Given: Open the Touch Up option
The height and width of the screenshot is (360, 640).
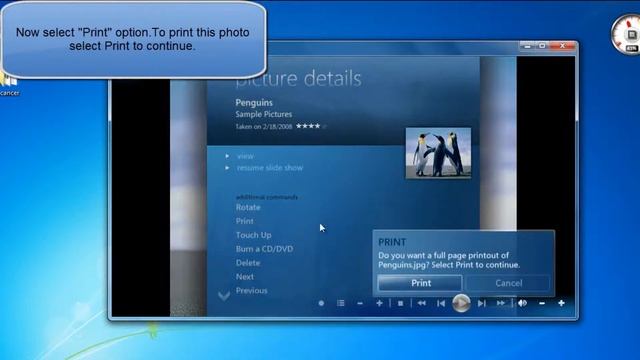Looking at the screenshot, I should click(x=253, y=235).
